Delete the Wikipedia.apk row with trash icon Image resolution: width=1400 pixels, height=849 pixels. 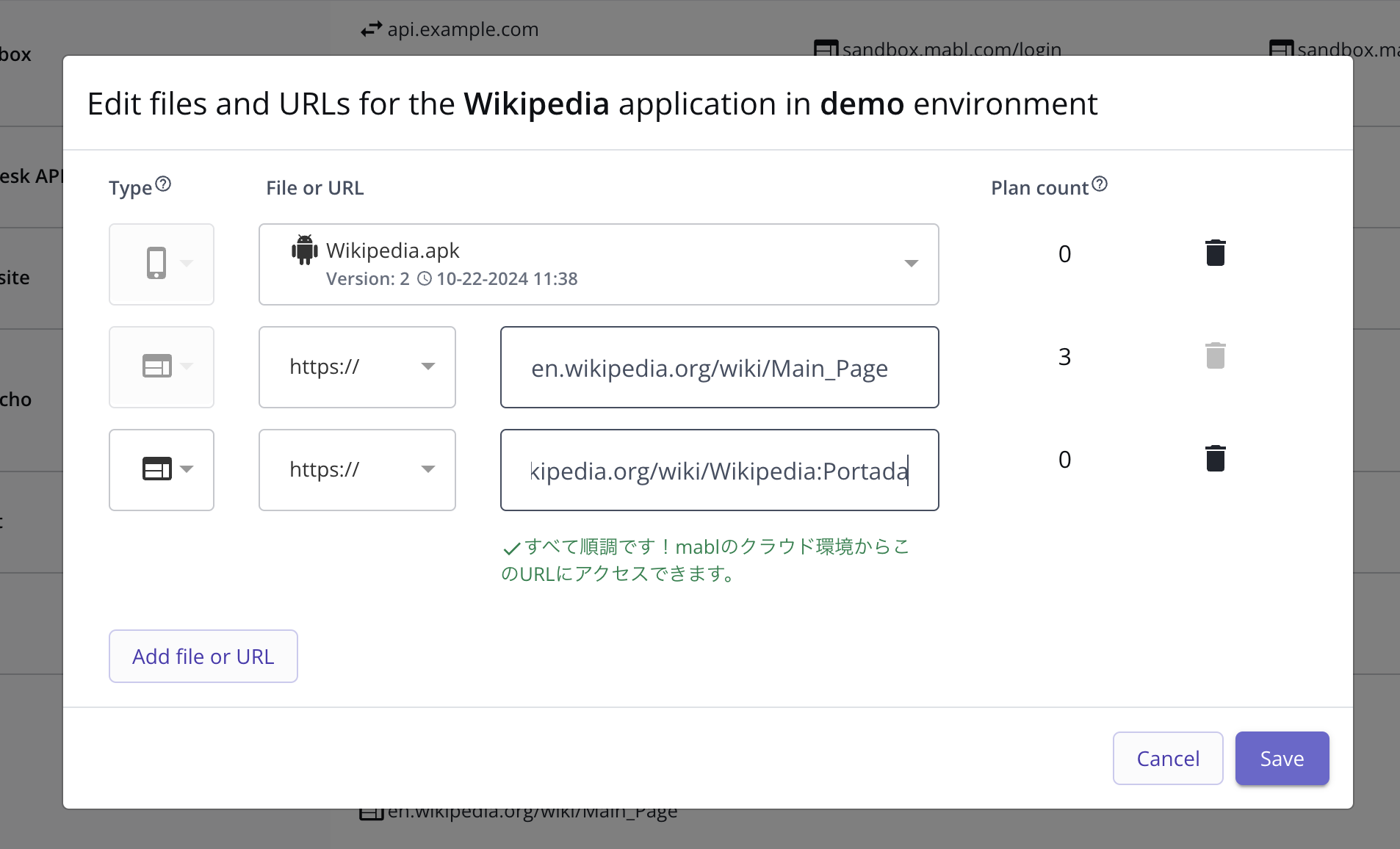(1216, 253)
